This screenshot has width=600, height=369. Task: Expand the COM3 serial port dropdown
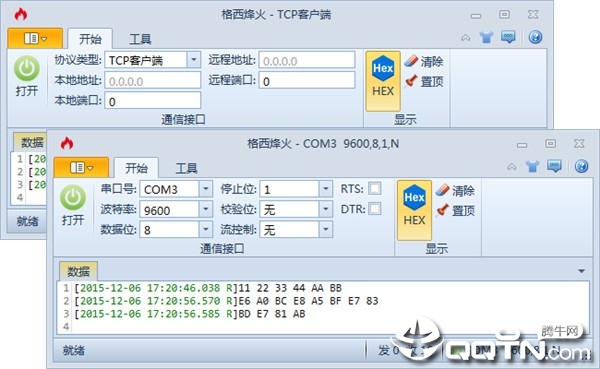point(205,189)
